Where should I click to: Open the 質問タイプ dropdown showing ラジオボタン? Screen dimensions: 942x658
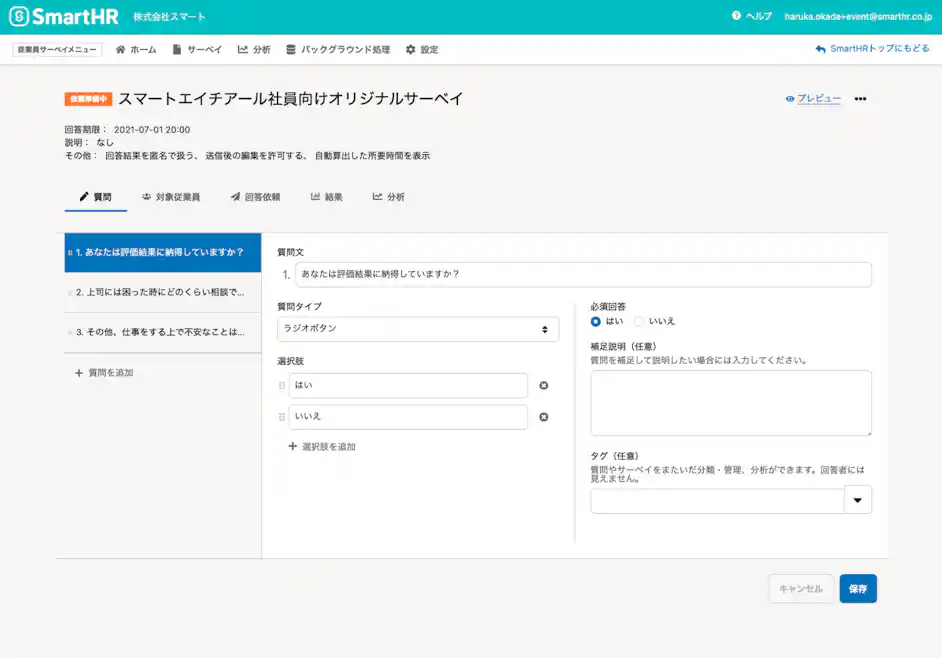tap(417, 329)
